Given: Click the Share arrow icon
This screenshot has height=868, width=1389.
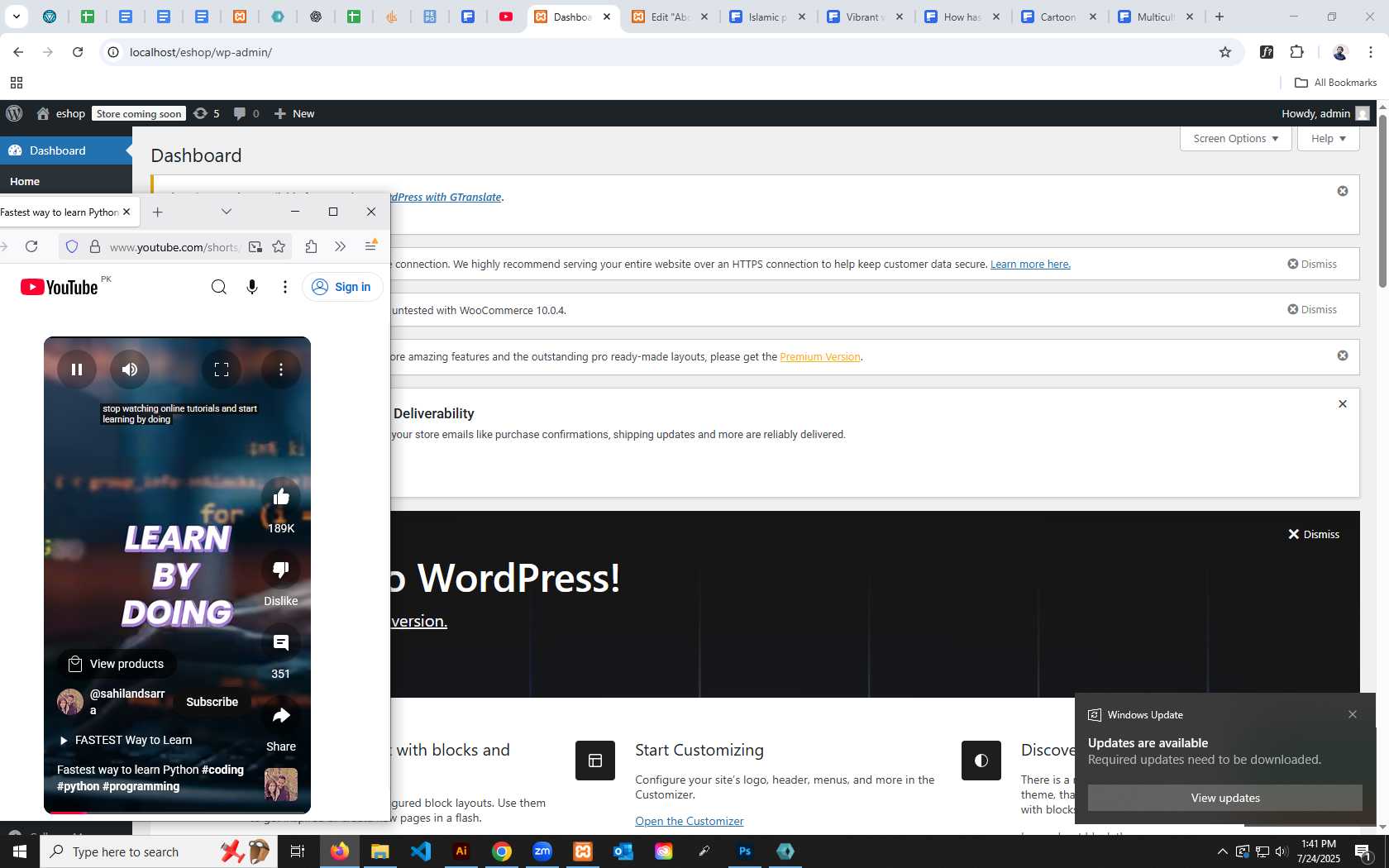Looking at the screenshot, I should coord(281,715).
